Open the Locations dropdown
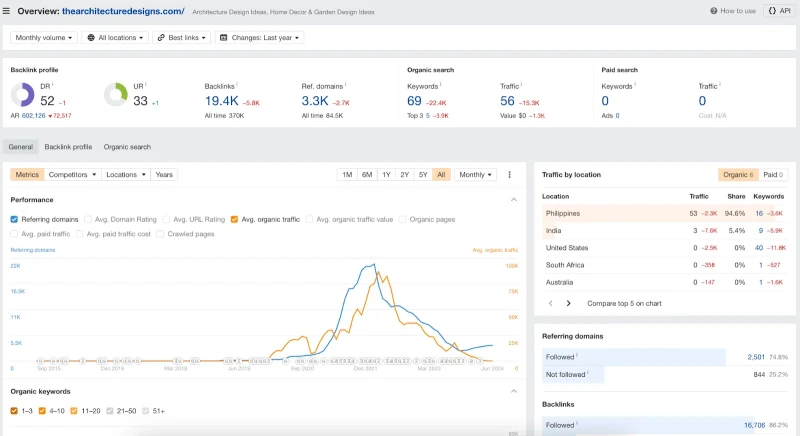Viewport: 800px width, 436px height. 126,174
